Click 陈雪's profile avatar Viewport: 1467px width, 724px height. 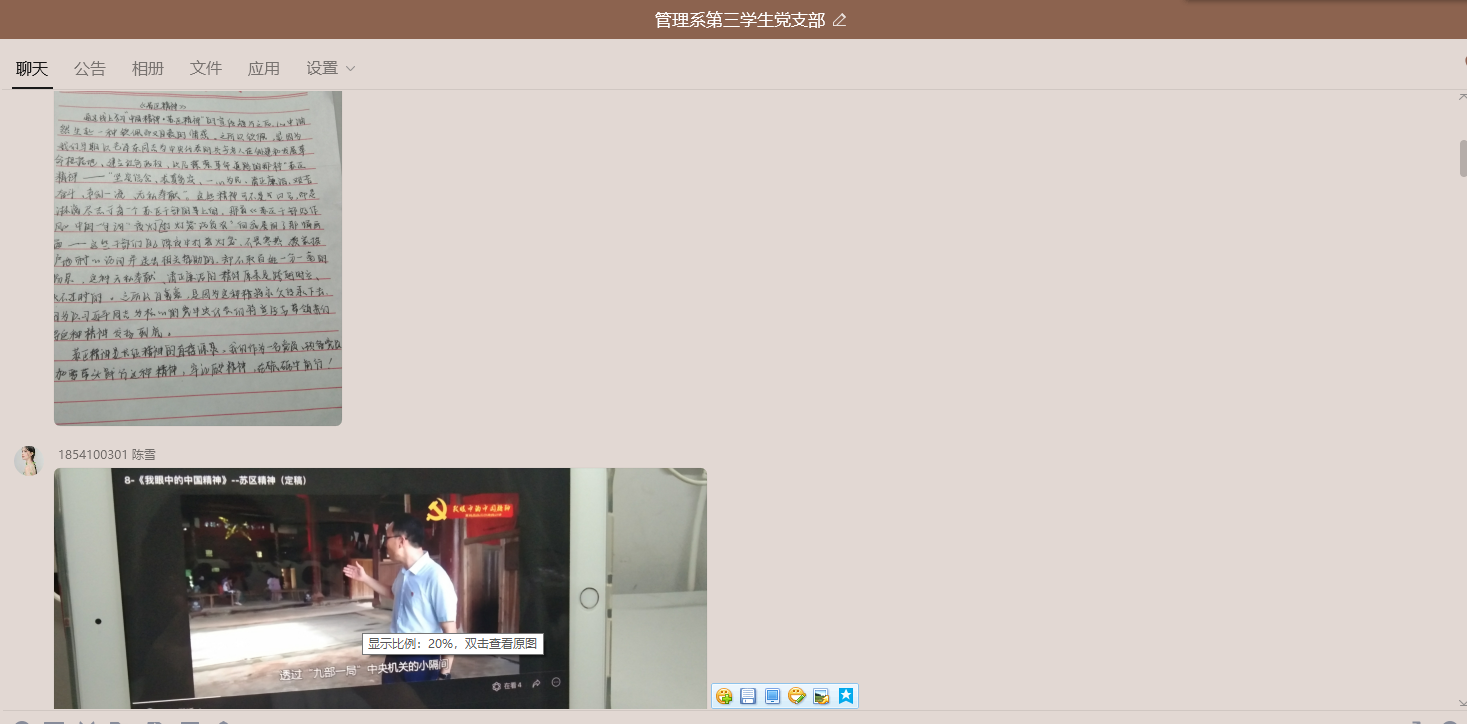click(28, 461)
